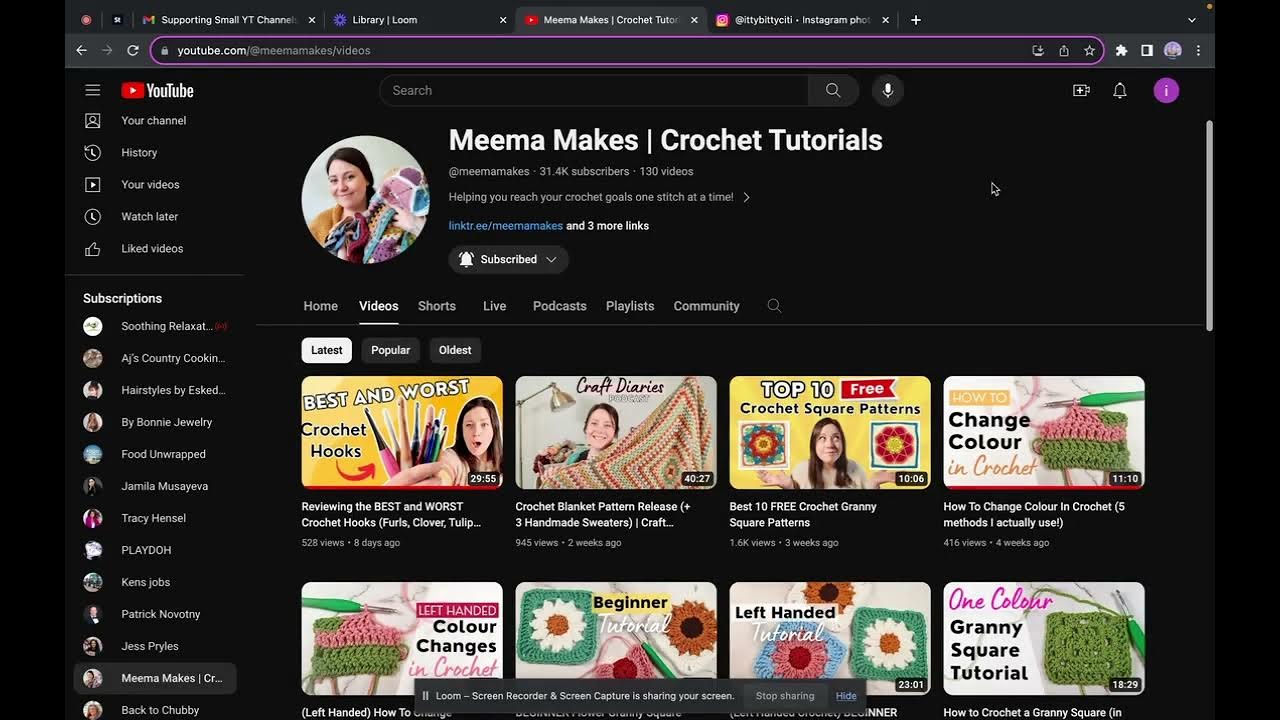Switch to the Shorts channel tab
Viewport: 1280px width, 720px height.
coord(437,306)
